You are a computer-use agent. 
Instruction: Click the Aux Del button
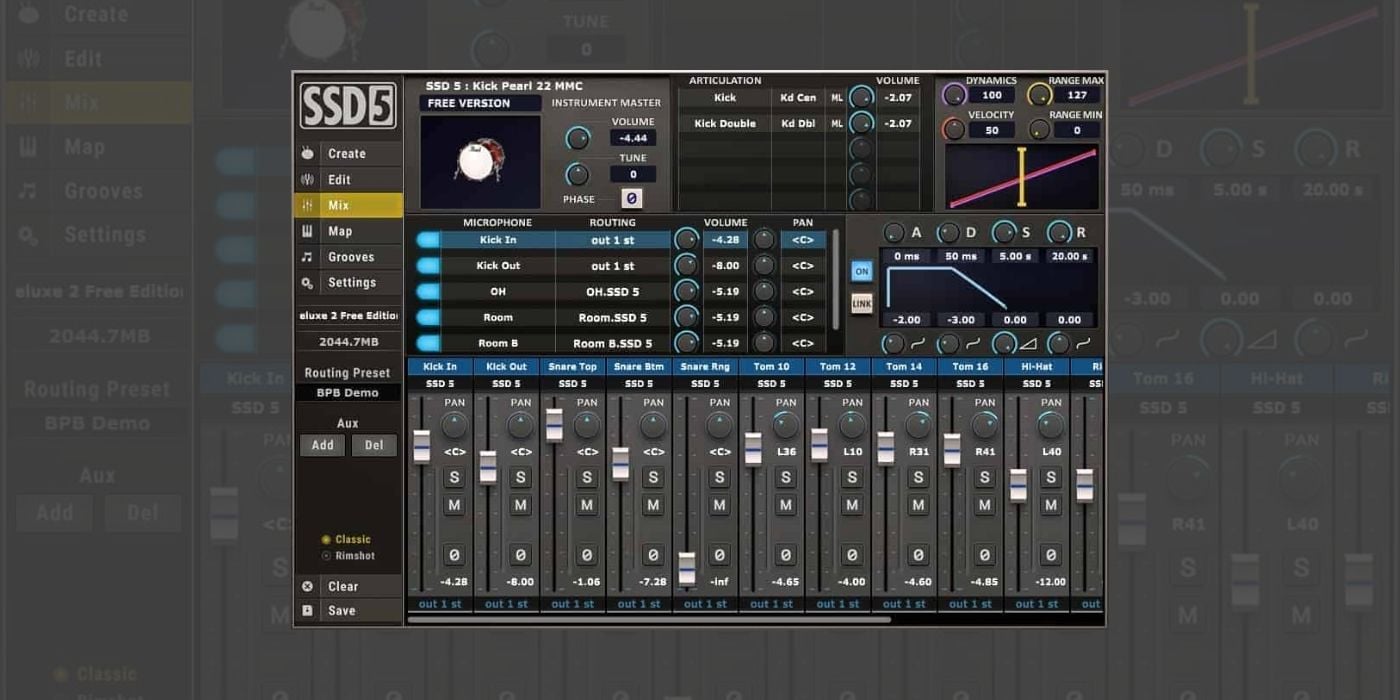(374, 445)
